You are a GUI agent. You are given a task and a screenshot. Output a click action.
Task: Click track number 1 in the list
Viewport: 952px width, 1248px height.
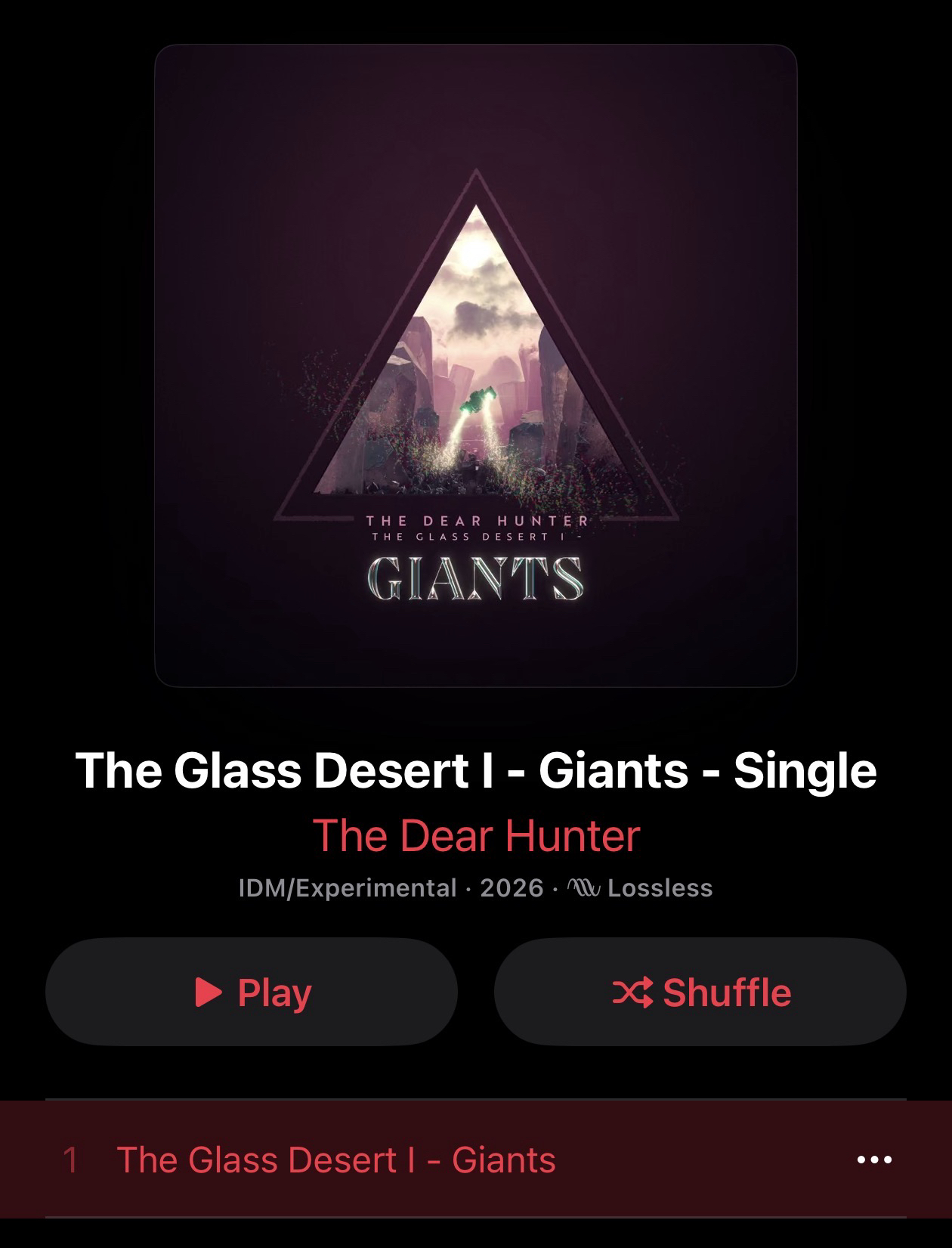click(70, 1160)
